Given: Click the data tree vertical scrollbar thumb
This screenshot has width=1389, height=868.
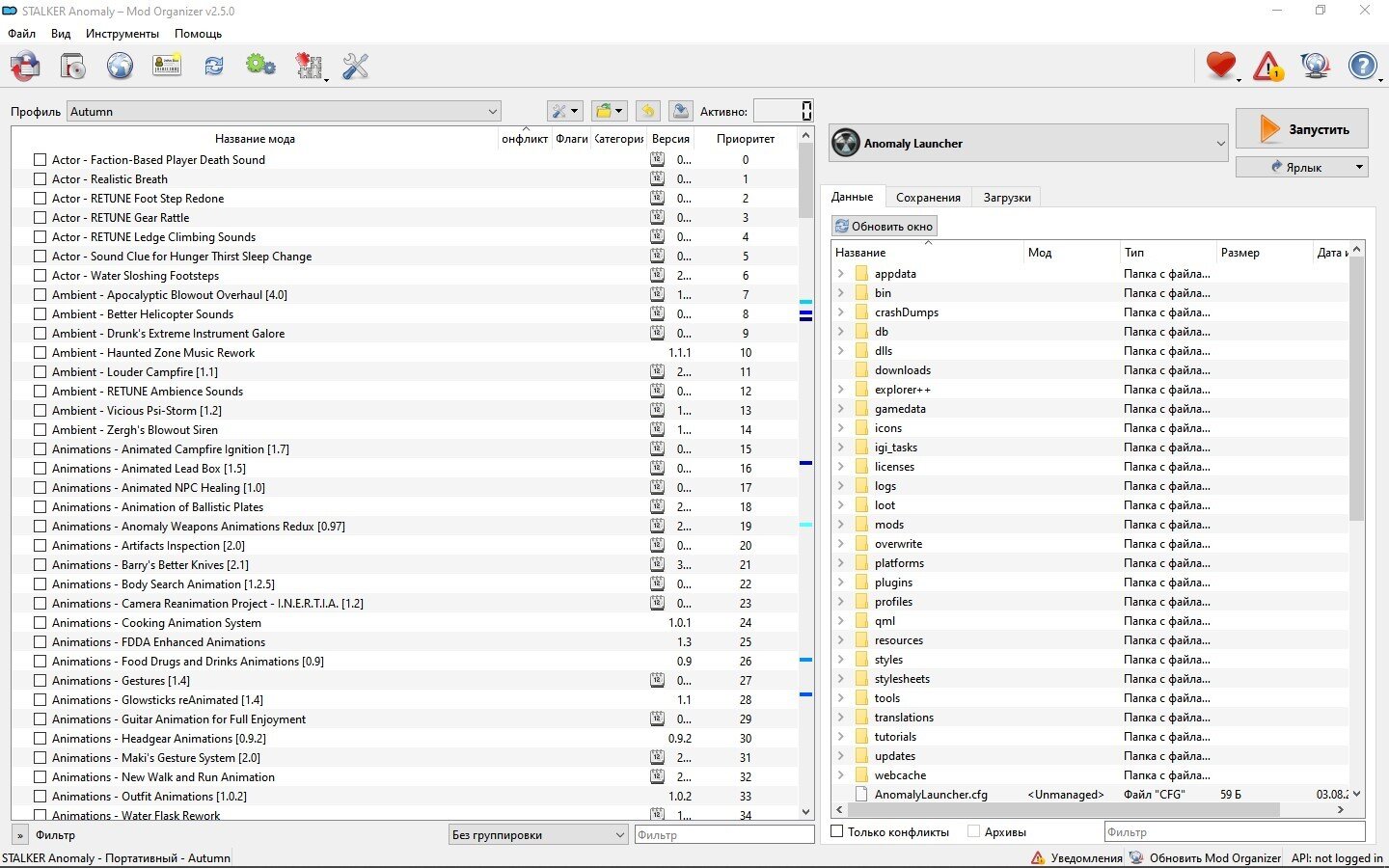Looking at the screenshot, I should click(x=1356, y=389).
